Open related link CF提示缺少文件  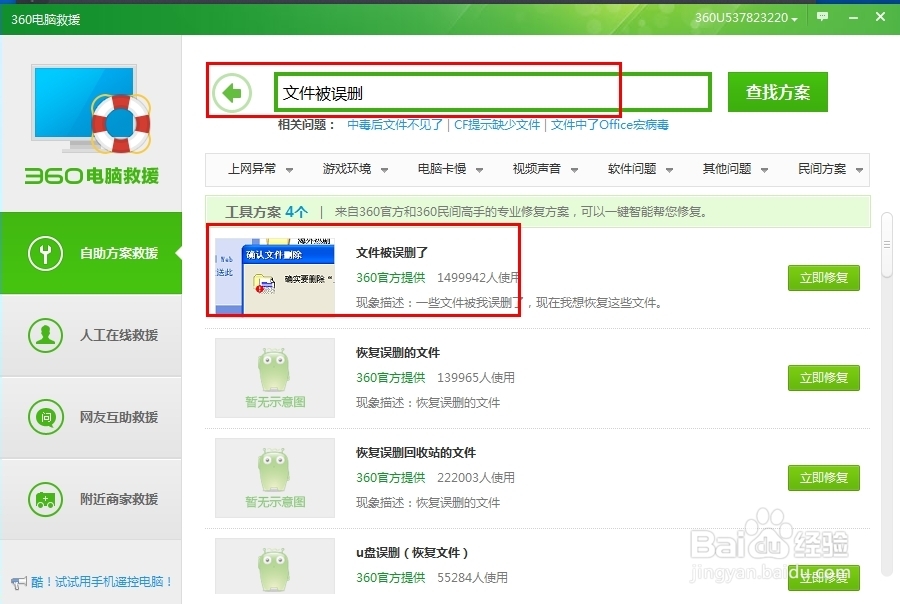click(497, 125)
